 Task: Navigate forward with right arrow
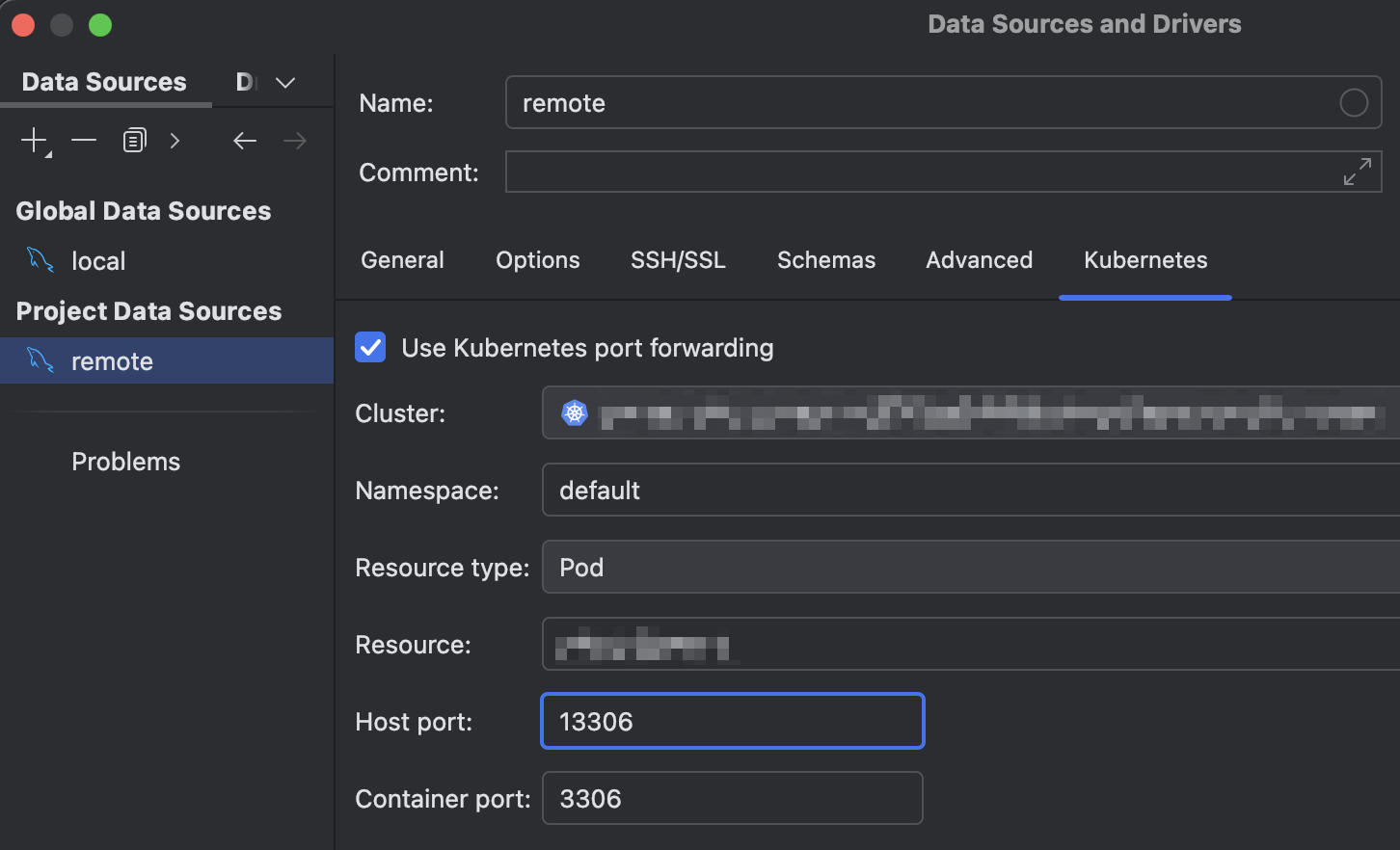click(295, 141)
